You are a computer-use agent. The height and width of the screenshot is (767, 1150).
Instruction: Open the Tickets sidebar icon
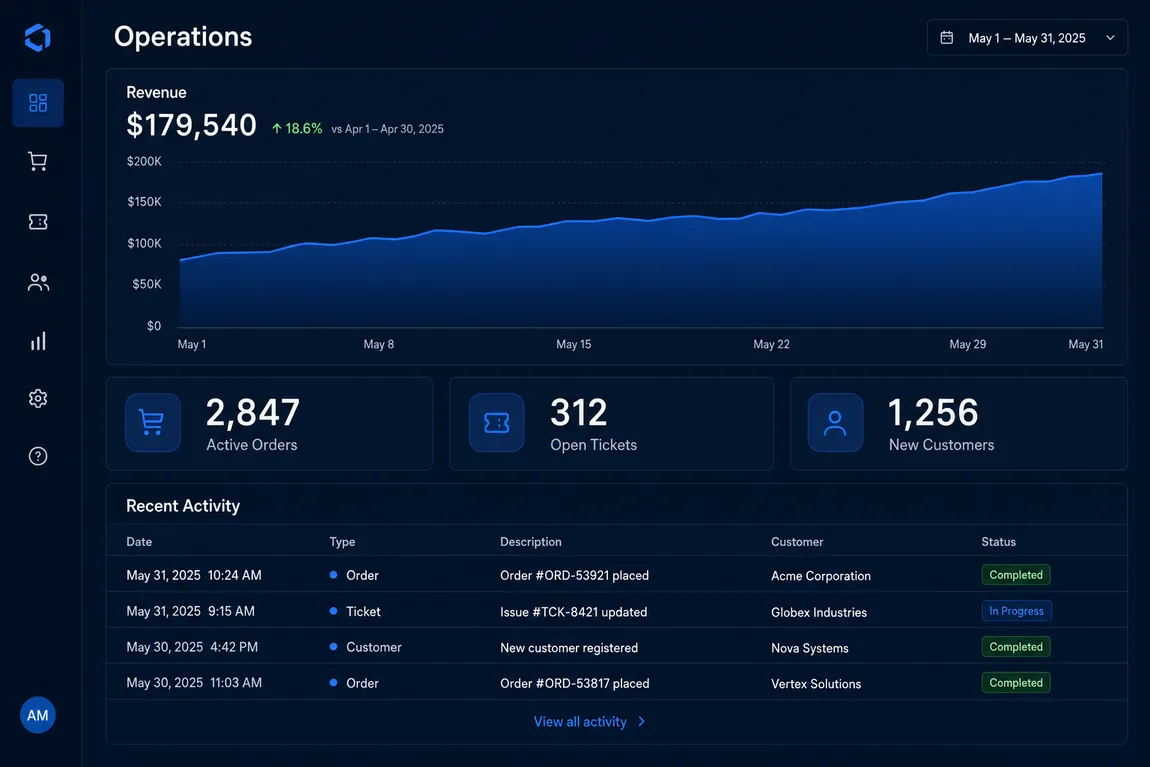coord(38,221)
